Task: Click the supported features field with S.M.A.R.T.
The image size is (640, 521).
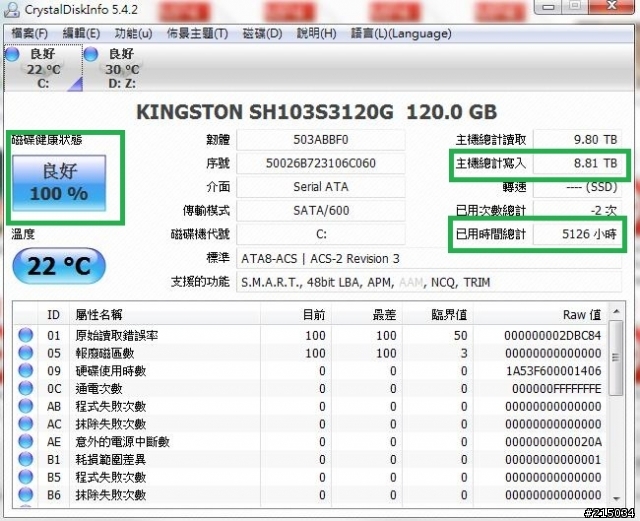Action: tap(429, 282)
